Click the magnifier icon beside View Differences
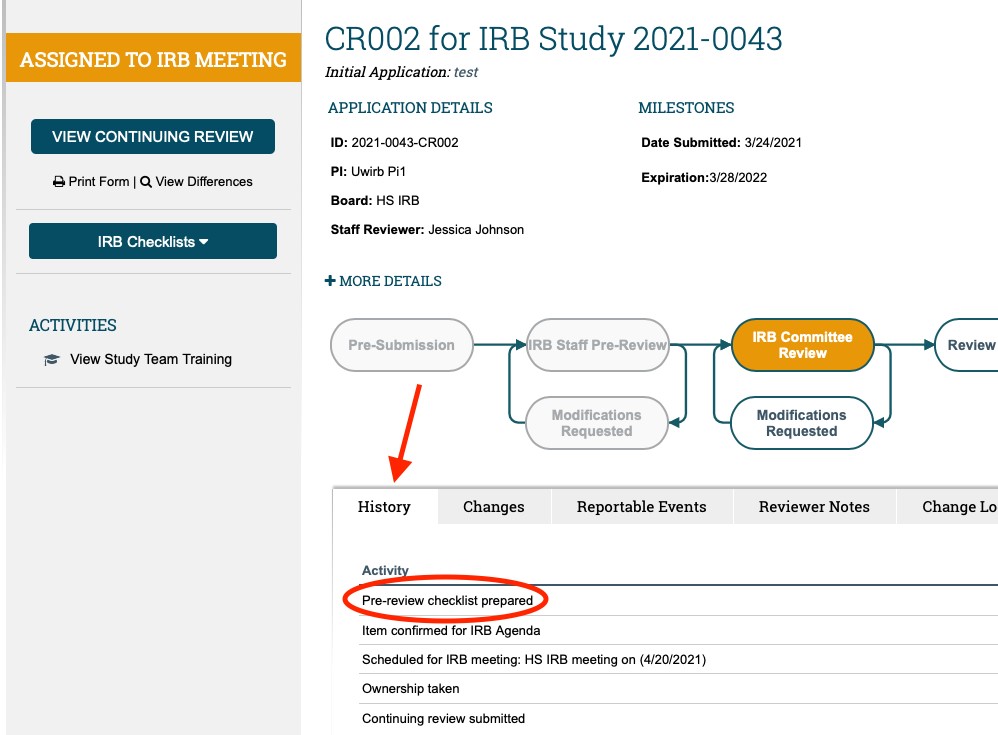Viewport: 998px width, 735px height. click(146, 182)
